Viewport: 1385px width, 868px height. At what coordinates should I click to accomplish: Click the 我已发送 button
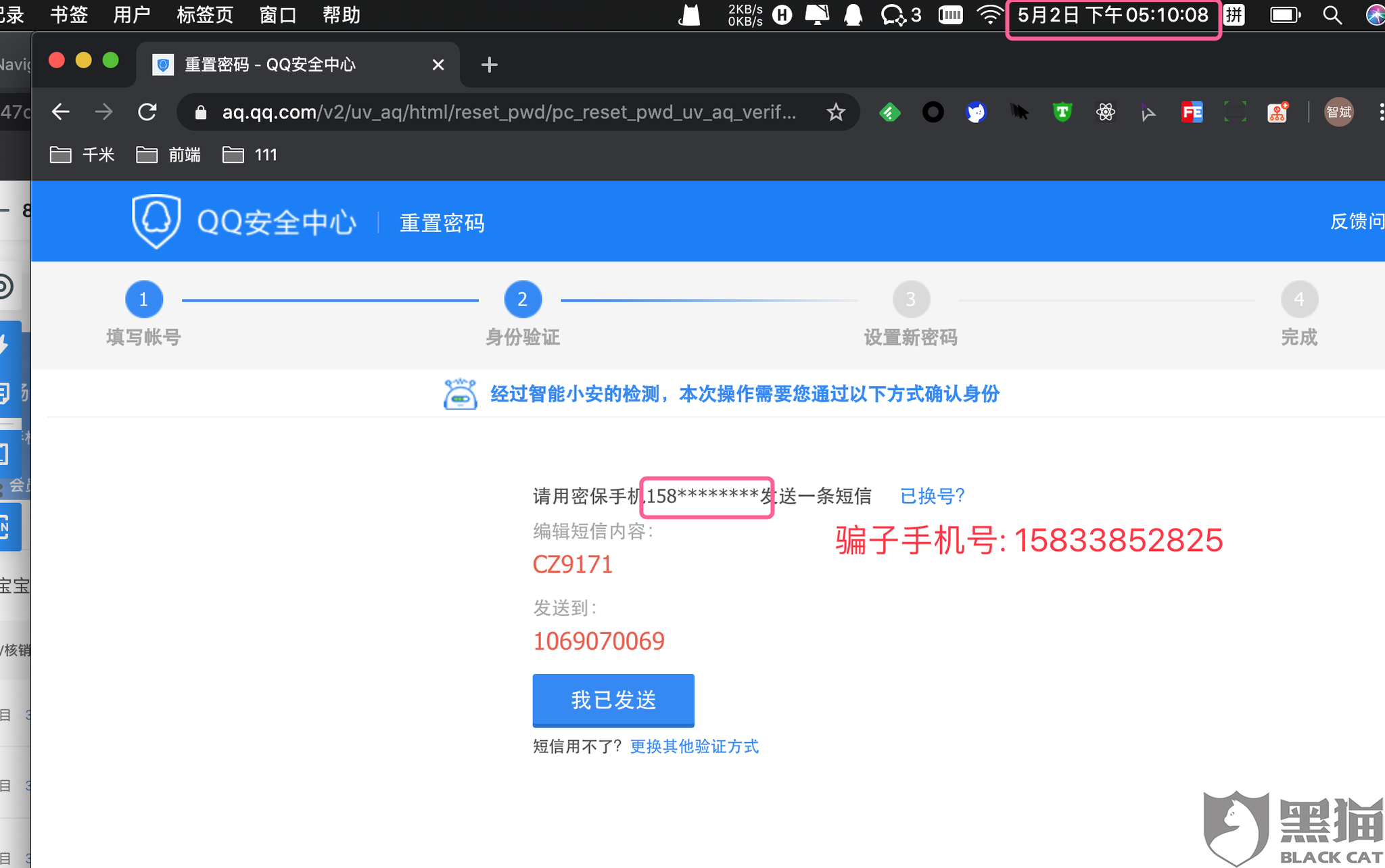click(x=613, y=700)
